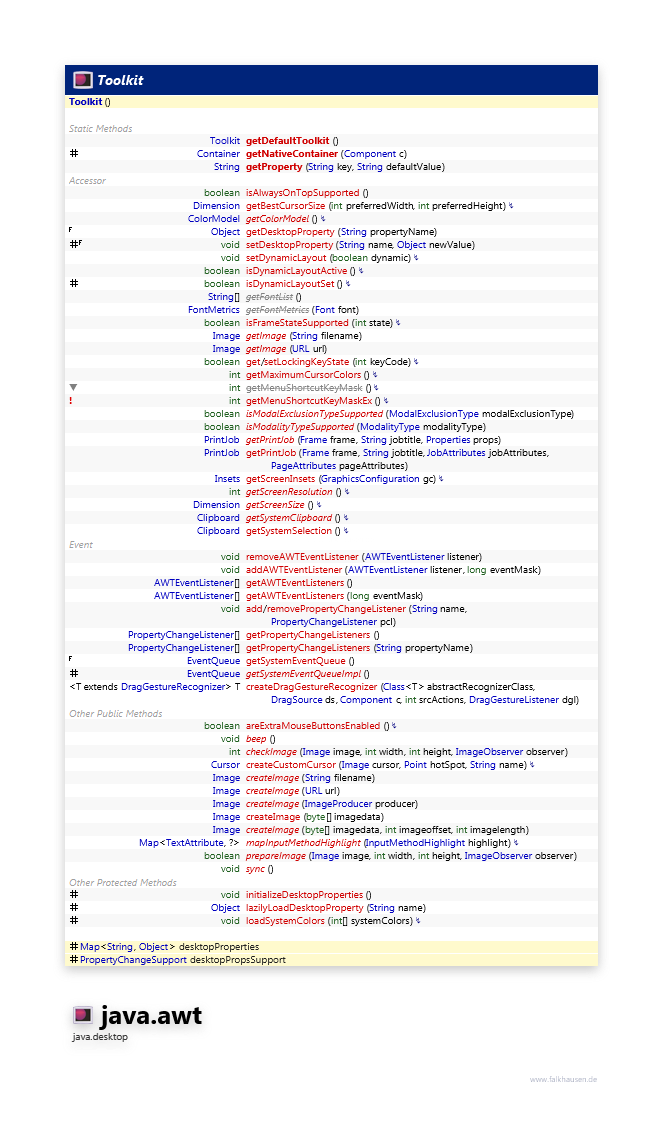Screen dimensions: 654x1125
Task: Click the DragGestureListener parameter type
Action: click(x=514, y=700)
